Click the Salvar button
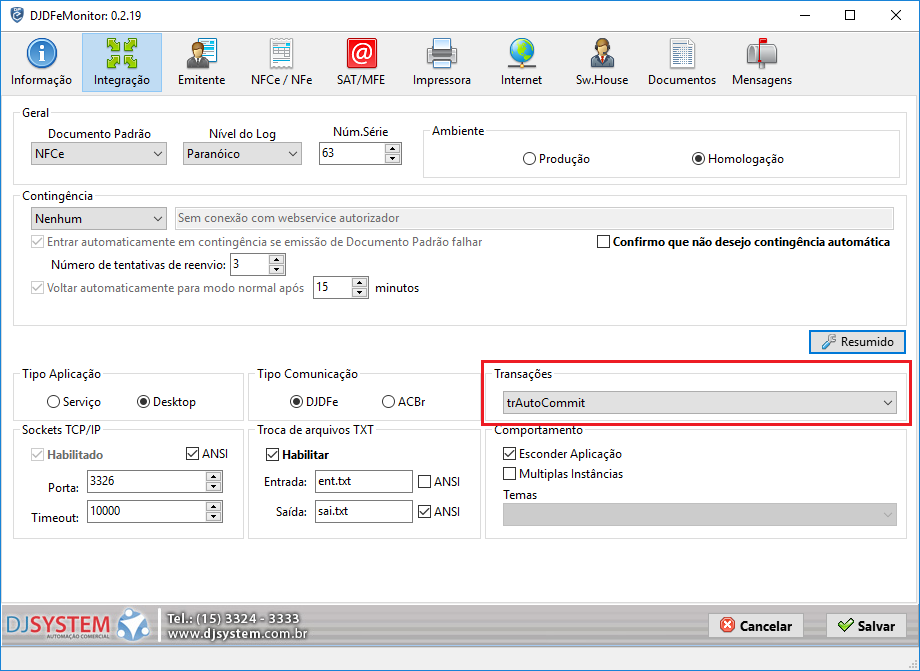The height and width of the screenshot is (671, 920). point(866,626)
